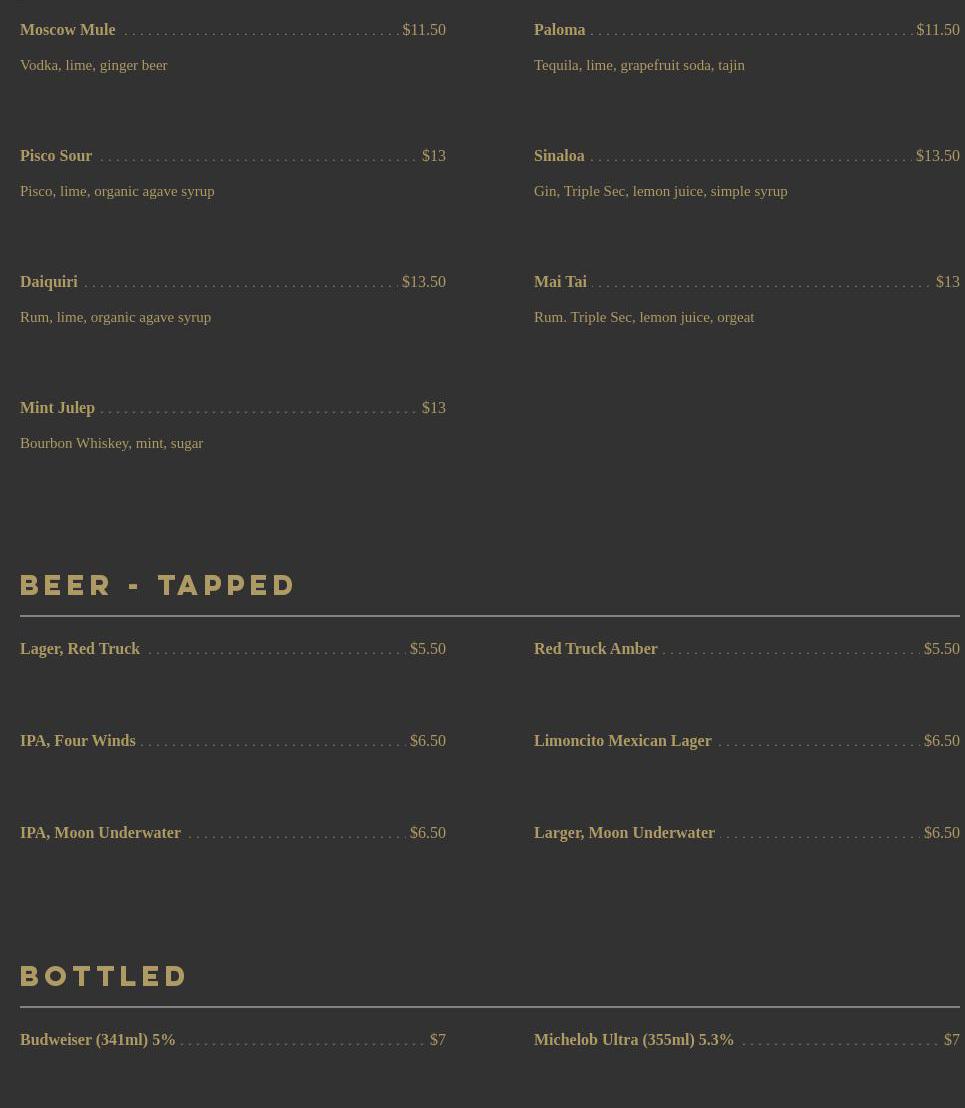The height and width of the screenshot is (1108, 965).
Task: Open the Sinaloa cocktail entry
Action: coord(559,156)
